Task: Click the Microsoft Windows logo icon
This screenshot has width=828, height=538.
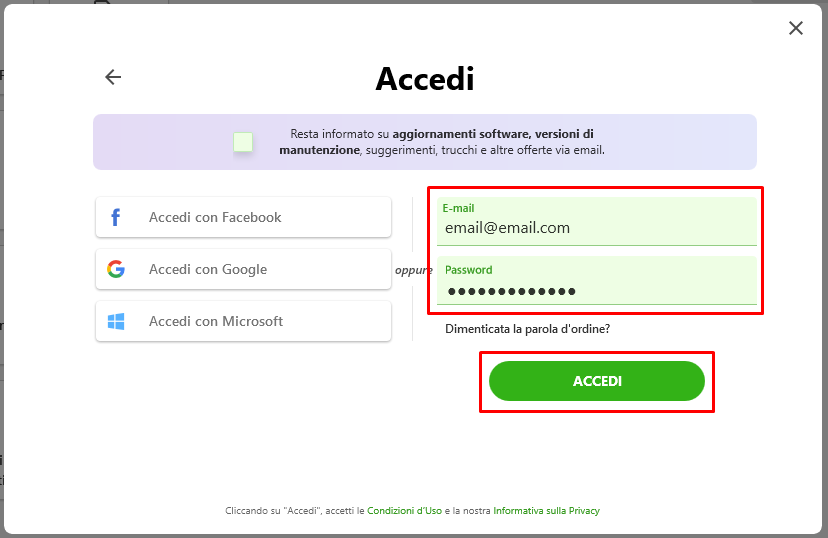Action: [116, 321]
